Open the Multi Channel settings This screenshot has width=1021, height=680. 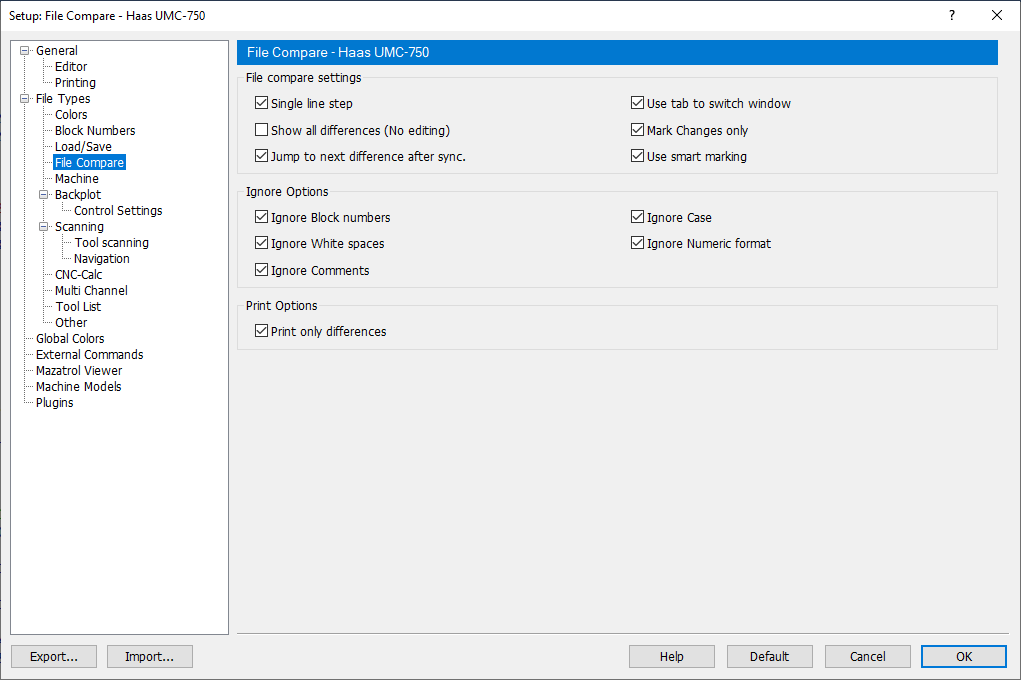pyautogui.click(x=89, y=290)
